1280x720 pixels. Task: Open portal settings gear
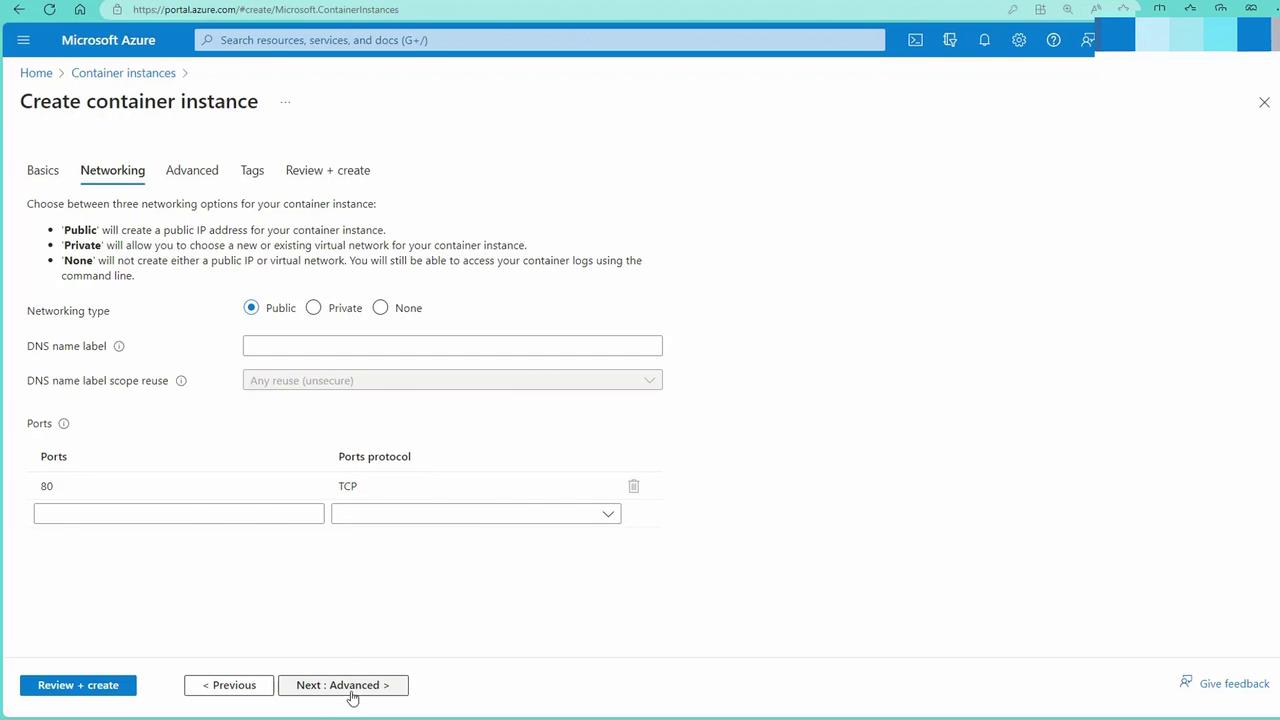1018,40
